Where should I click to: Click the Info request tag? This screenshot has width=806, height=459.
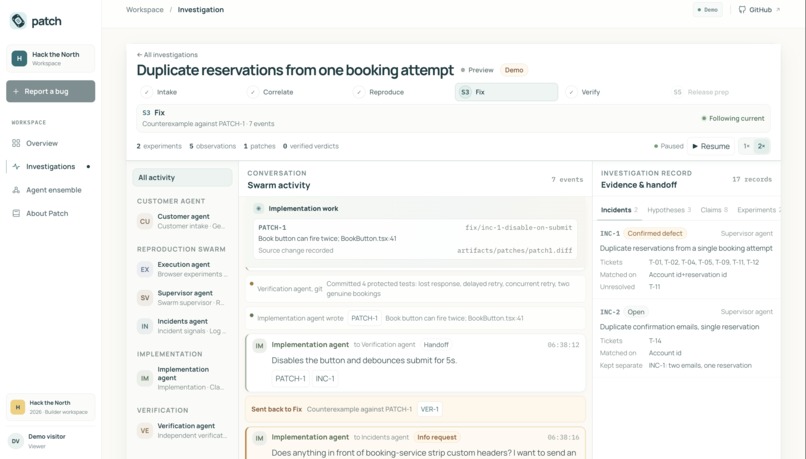[x=436, y=437]
